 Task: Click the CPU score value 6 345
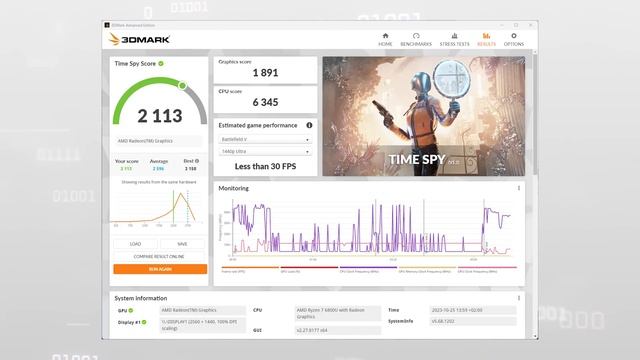tap(265, 102)
